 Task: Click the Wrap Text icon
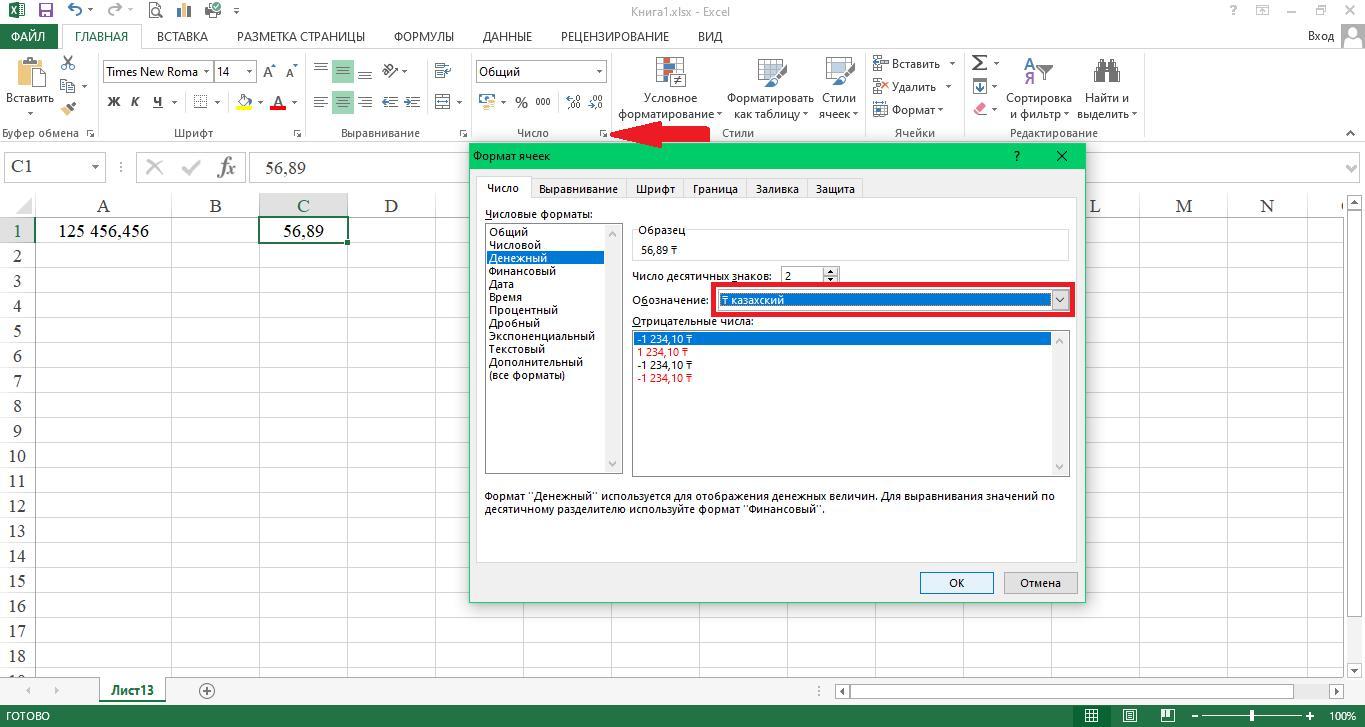[442, 71]
